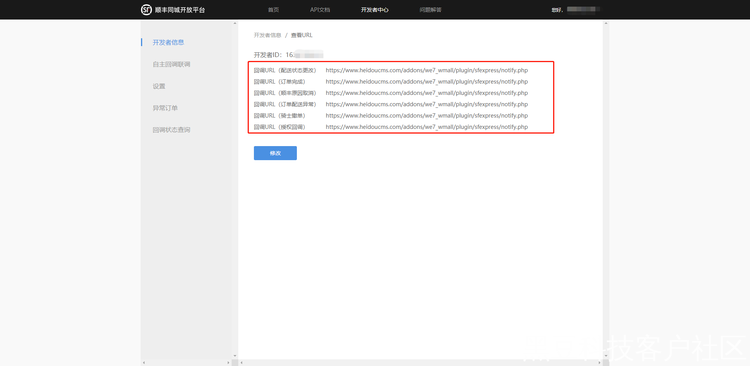Click the notify.php URL for 订单配送异常
Screen dimensions: 750x366
(x=427, y=104)
